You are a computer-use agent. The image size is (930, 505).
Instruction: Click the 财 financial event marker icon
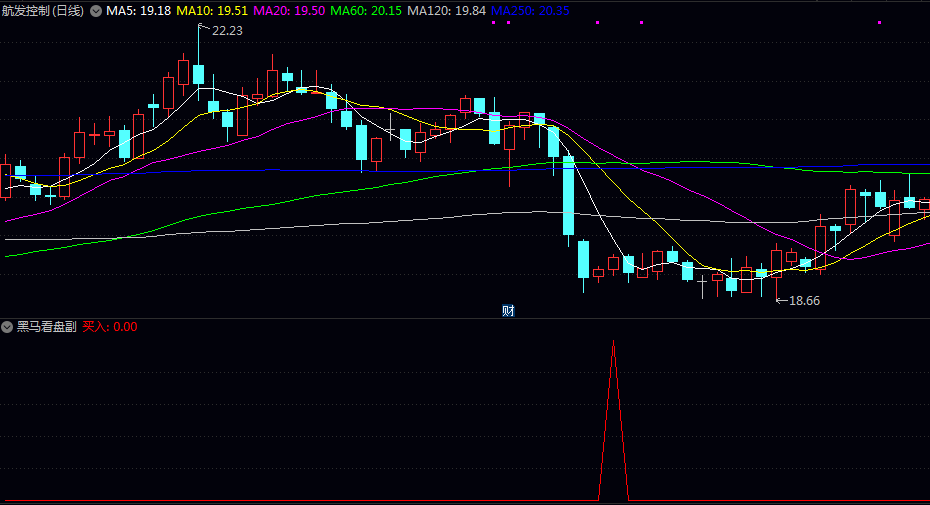click(x=508, y=310)
